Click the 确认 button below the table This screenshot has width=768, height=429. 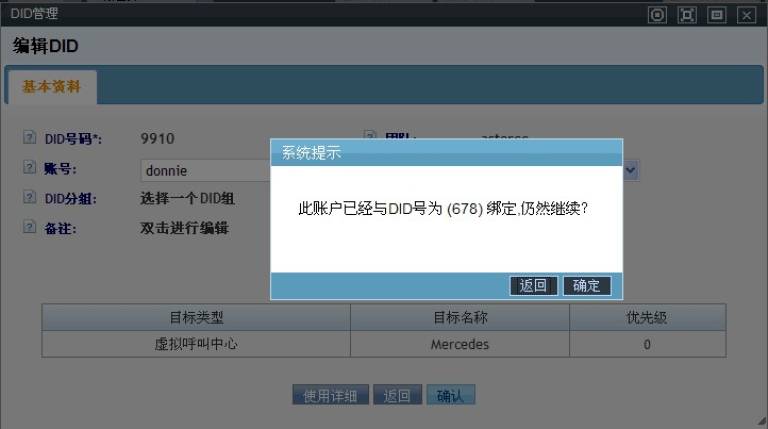click(450, 395)
